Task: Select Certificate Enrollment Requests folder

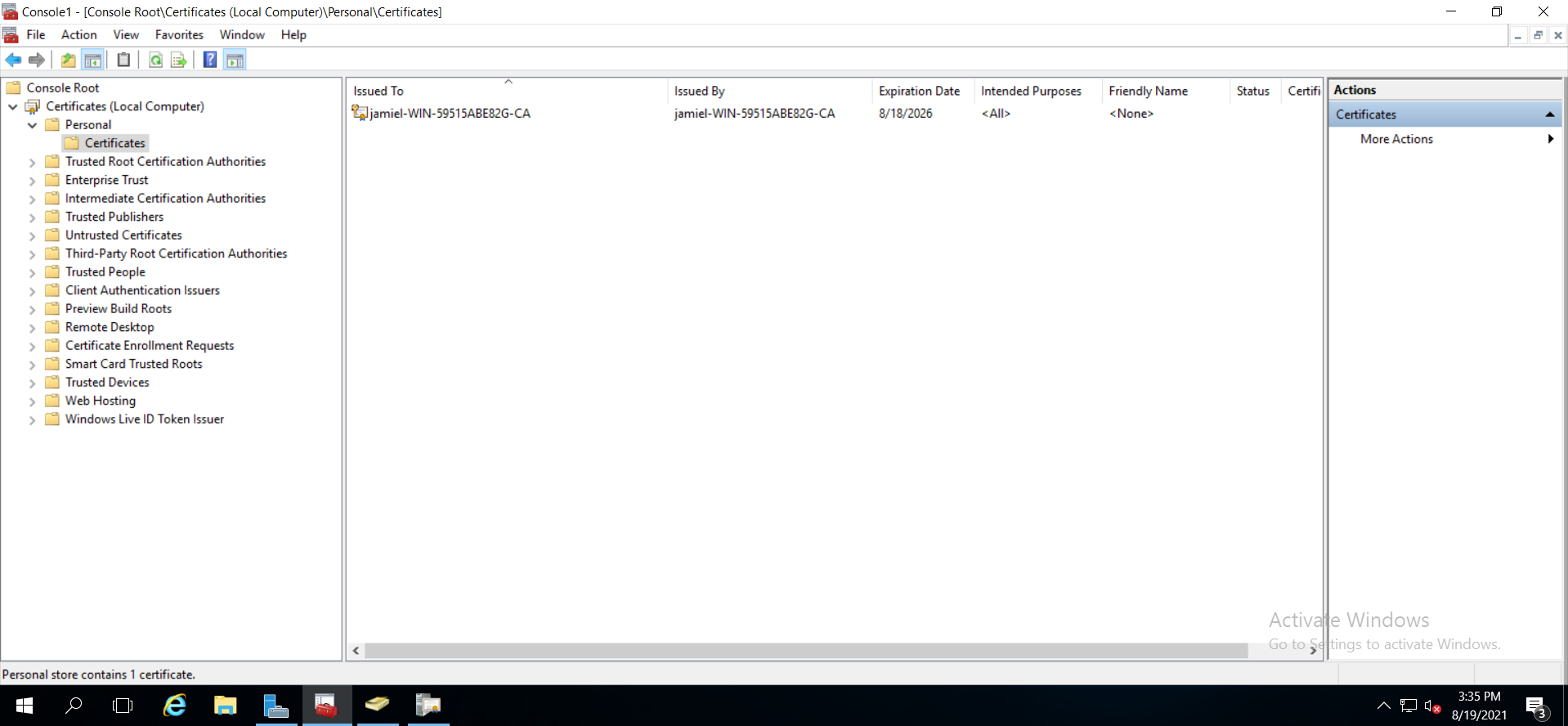Action: click(x=150, y=346)
